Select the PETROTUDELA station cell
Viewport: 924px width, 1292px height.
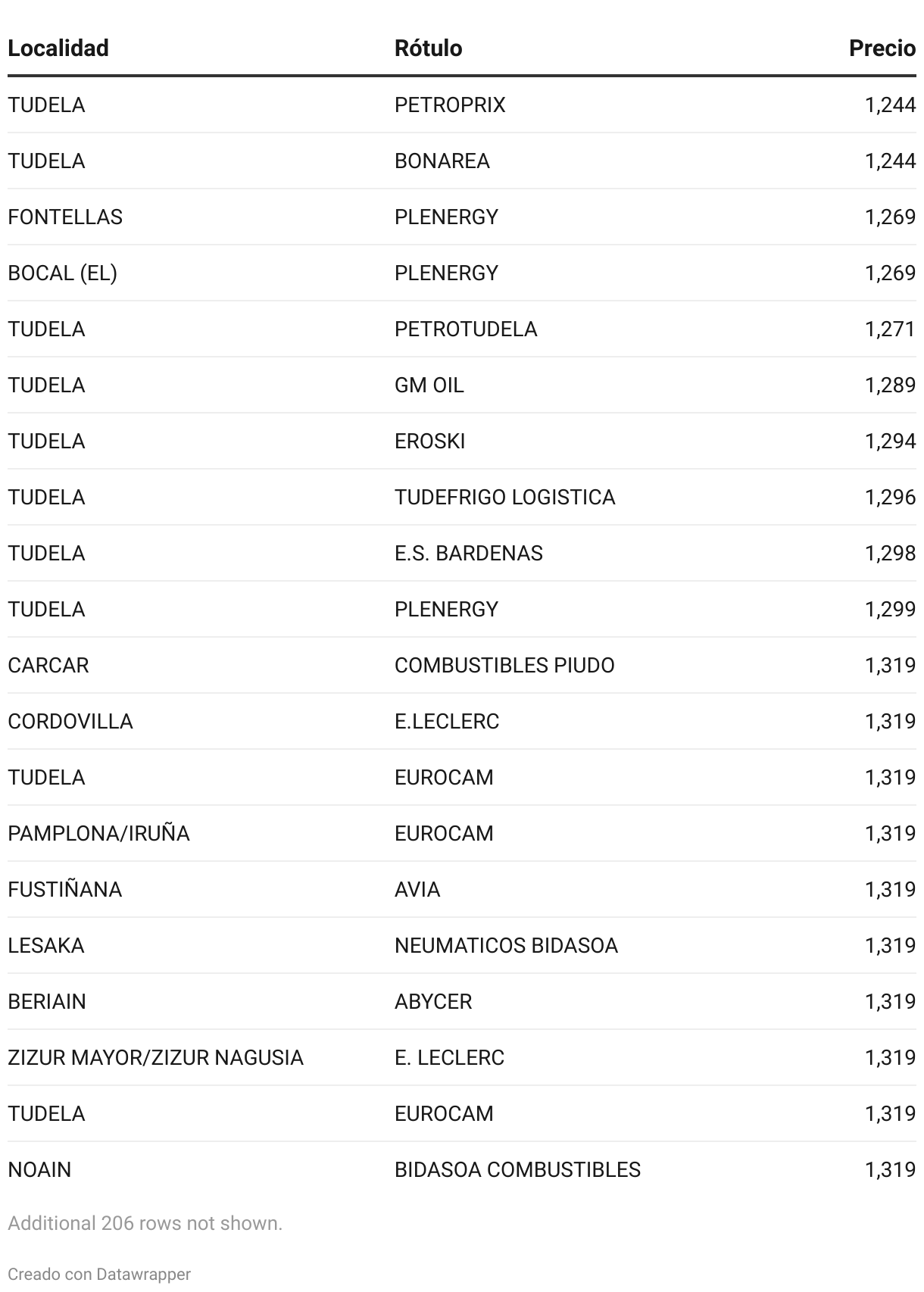(x=466, y=329)
